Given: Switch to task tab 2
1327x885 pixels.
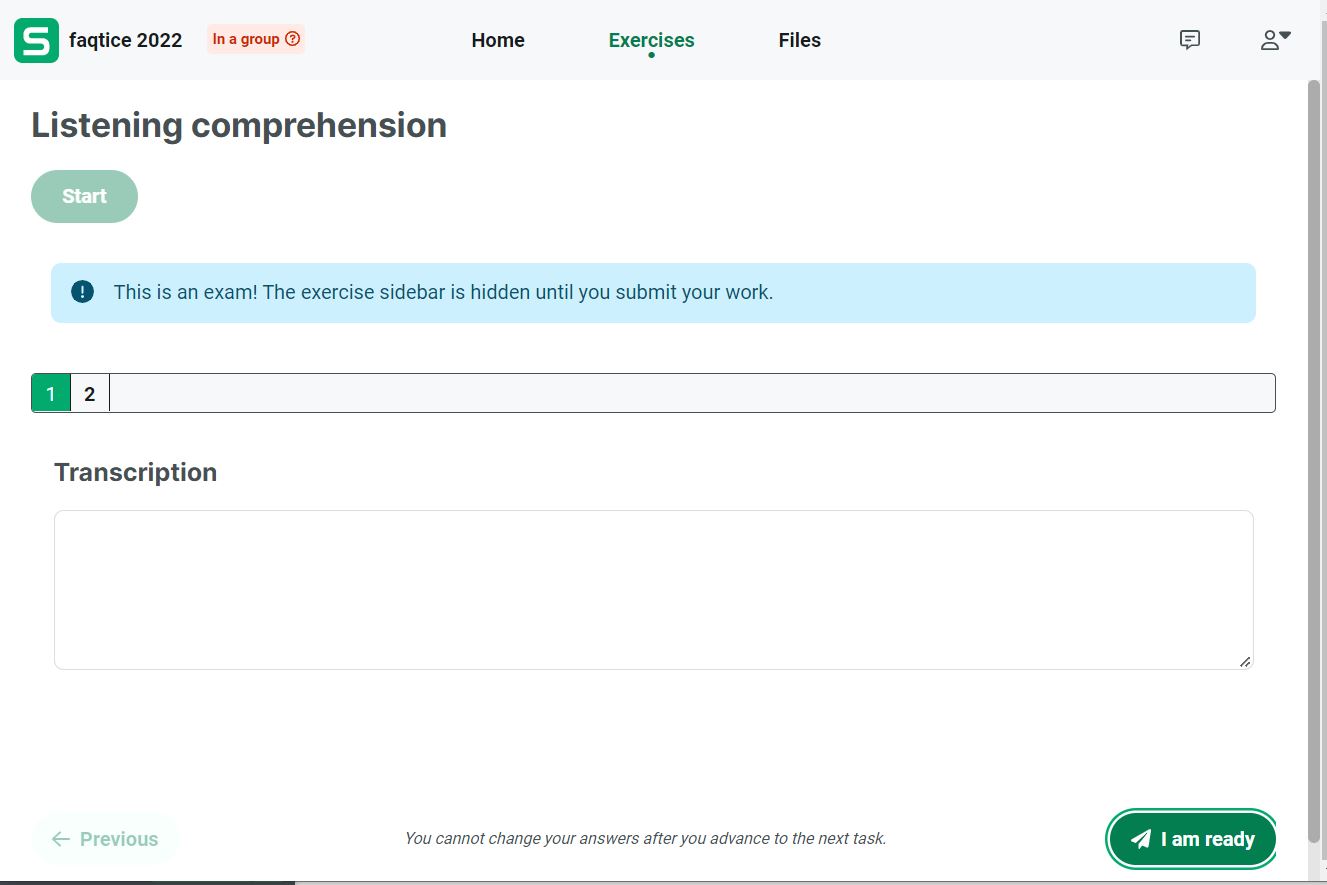Looking at the screenshot, I should click(90, 393).
